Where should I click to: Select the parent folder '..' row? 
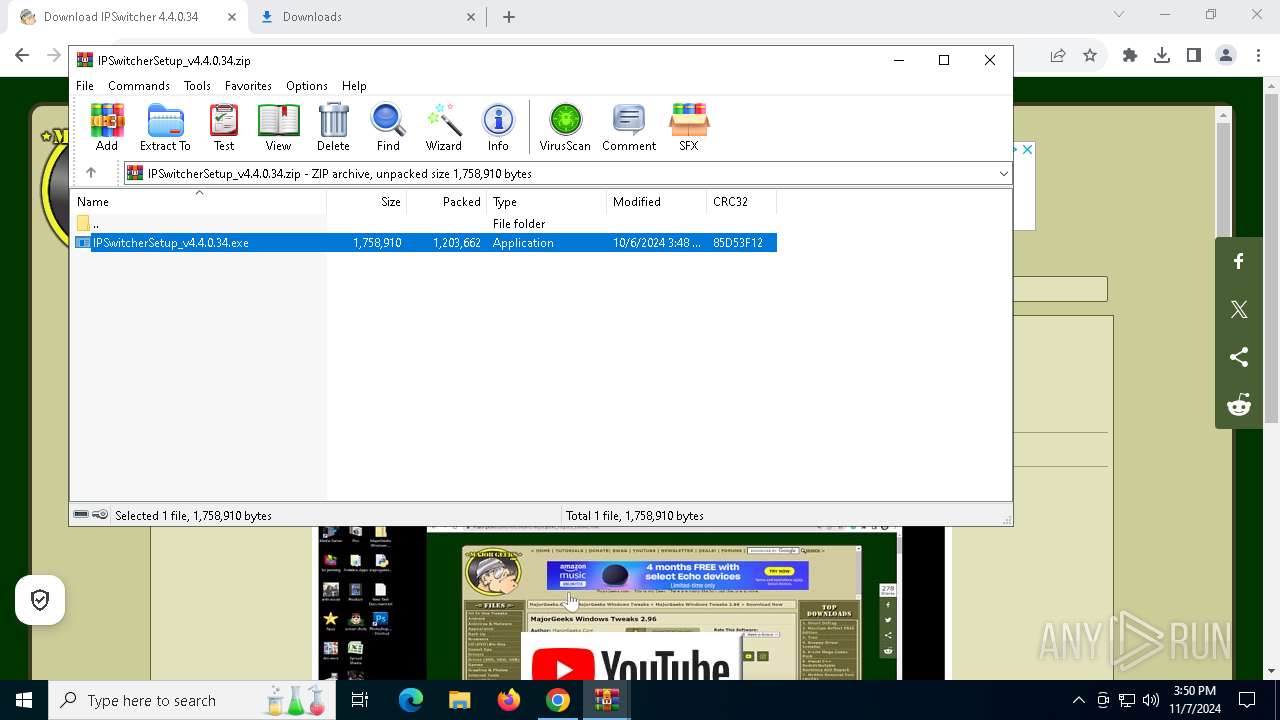(424, 224)
